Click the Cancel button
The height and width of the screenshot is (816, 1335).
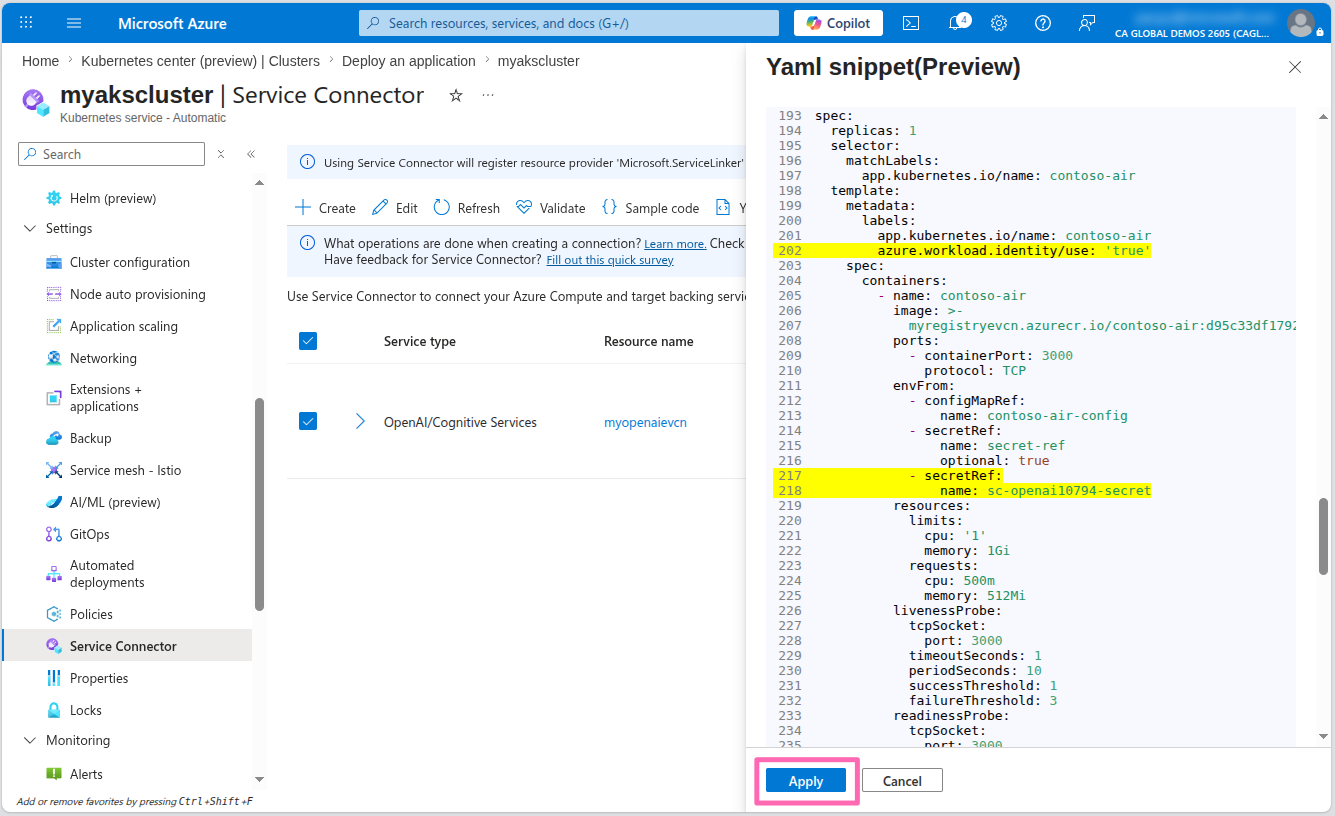(x=902, y=781)
